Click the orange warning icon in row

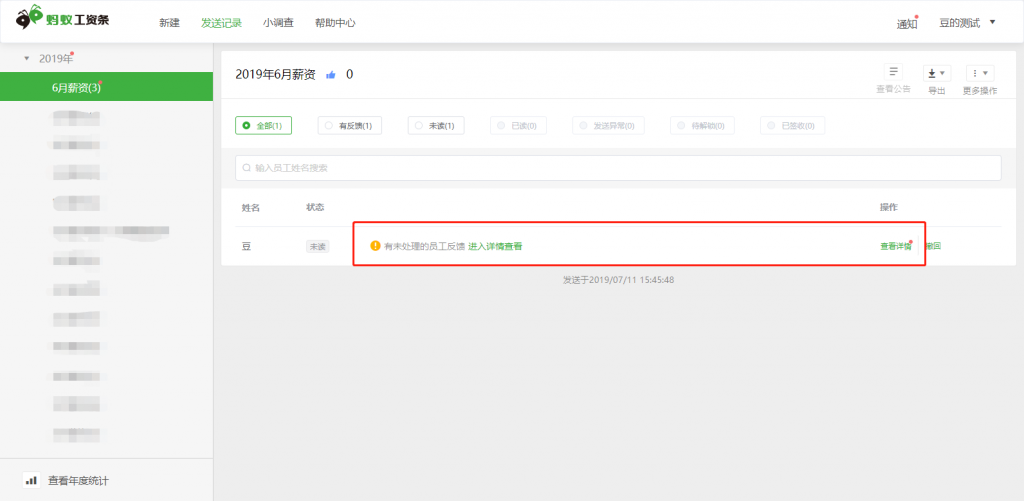point(375,246)
